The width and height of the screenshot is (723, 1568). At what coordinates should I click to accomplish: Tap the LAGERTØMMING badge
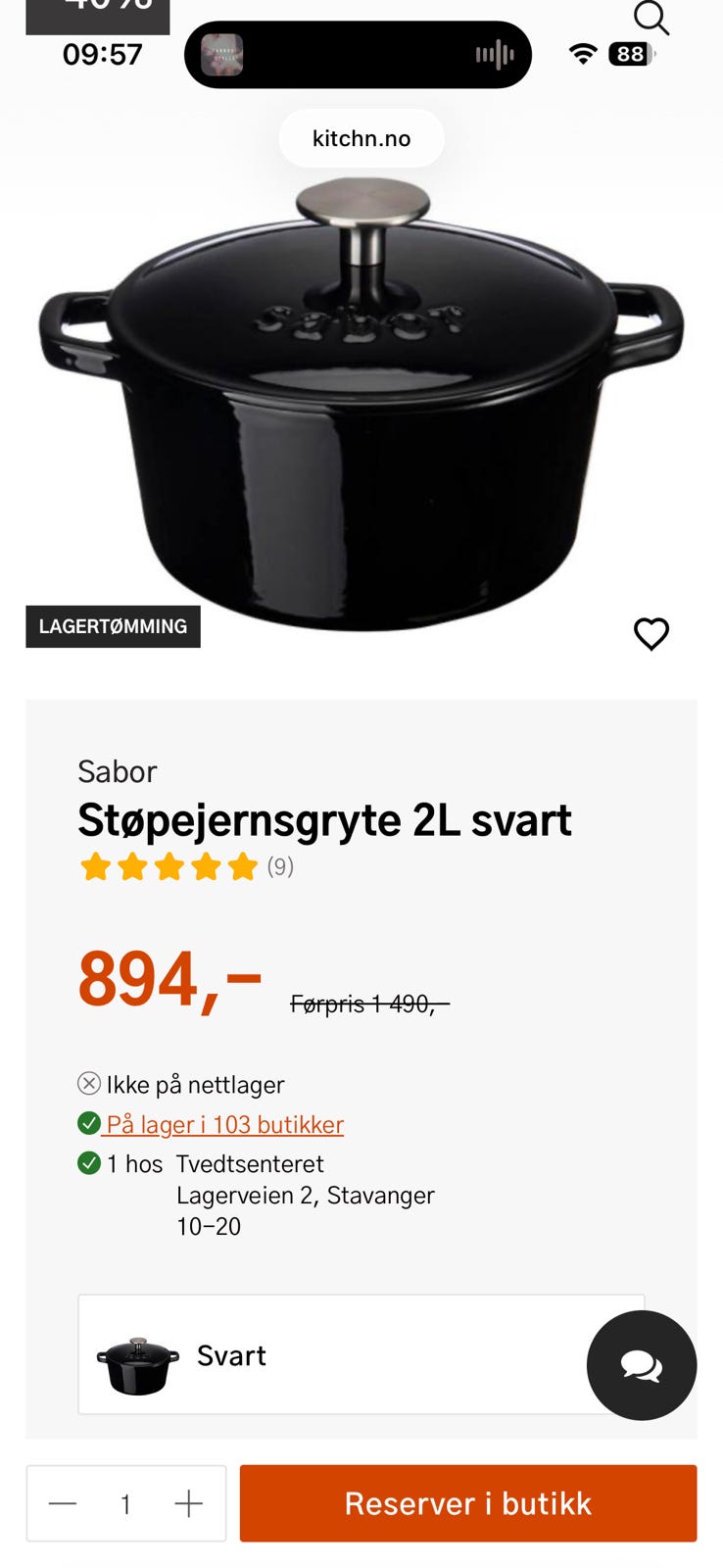click(113, 626)
